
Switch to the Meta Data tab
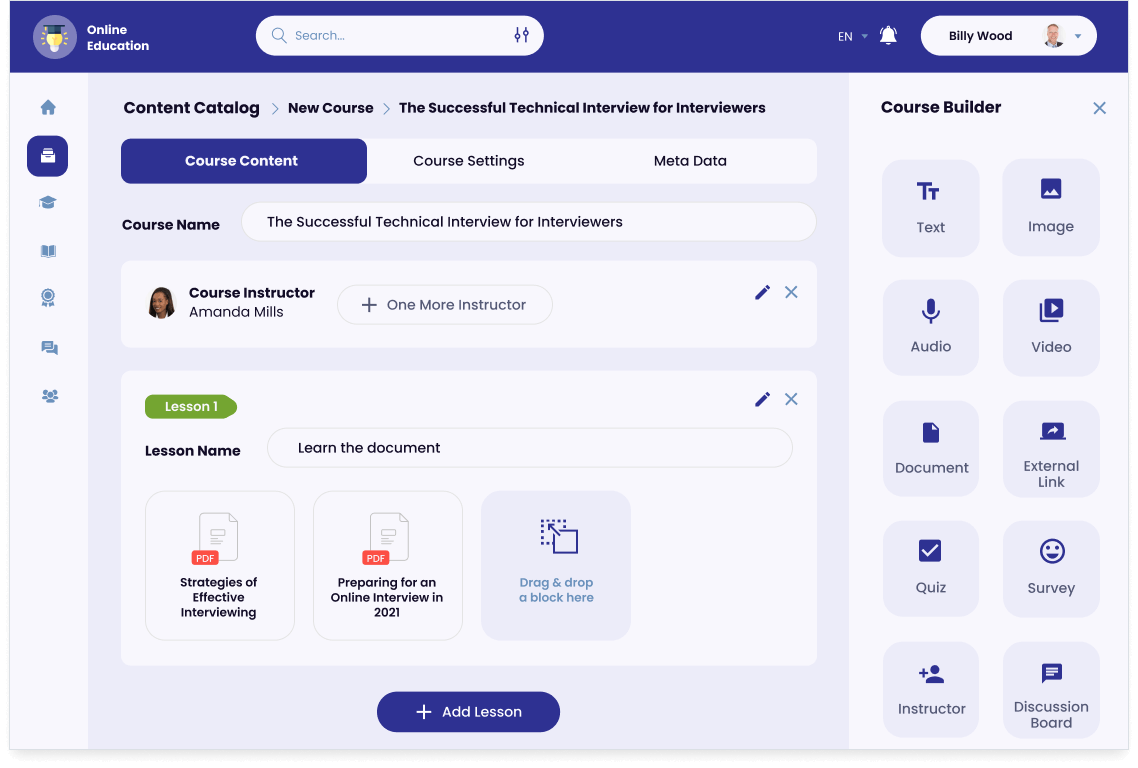click(690, 161)
